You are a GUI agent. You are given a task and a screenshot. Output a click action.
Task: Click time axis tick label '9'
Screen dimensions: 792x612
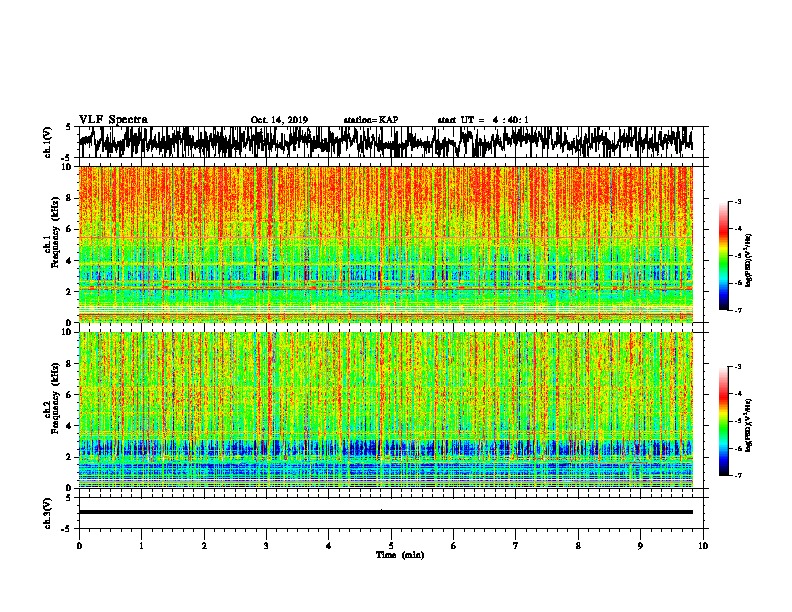point(640,546)
